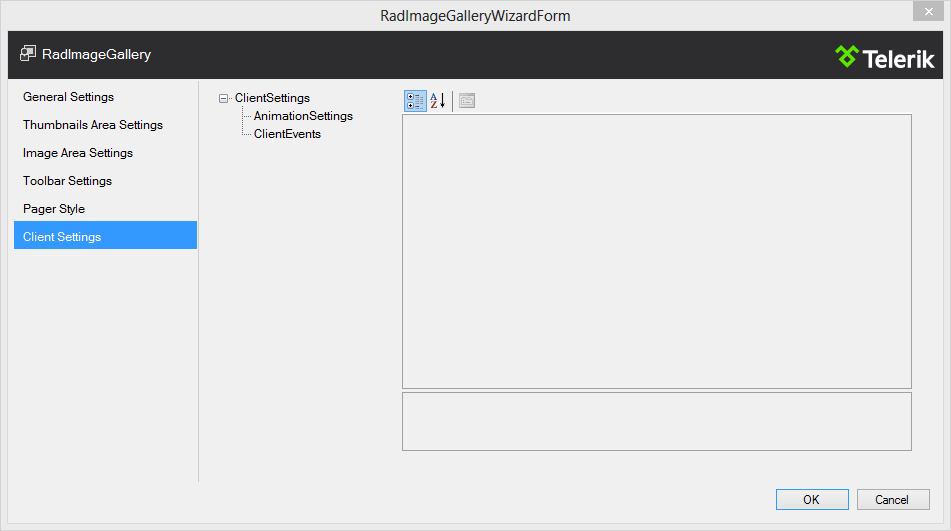This screenshot has width=951, height=531.
Task: Click the property description pane below the grid
Action: tap(656, 421)
